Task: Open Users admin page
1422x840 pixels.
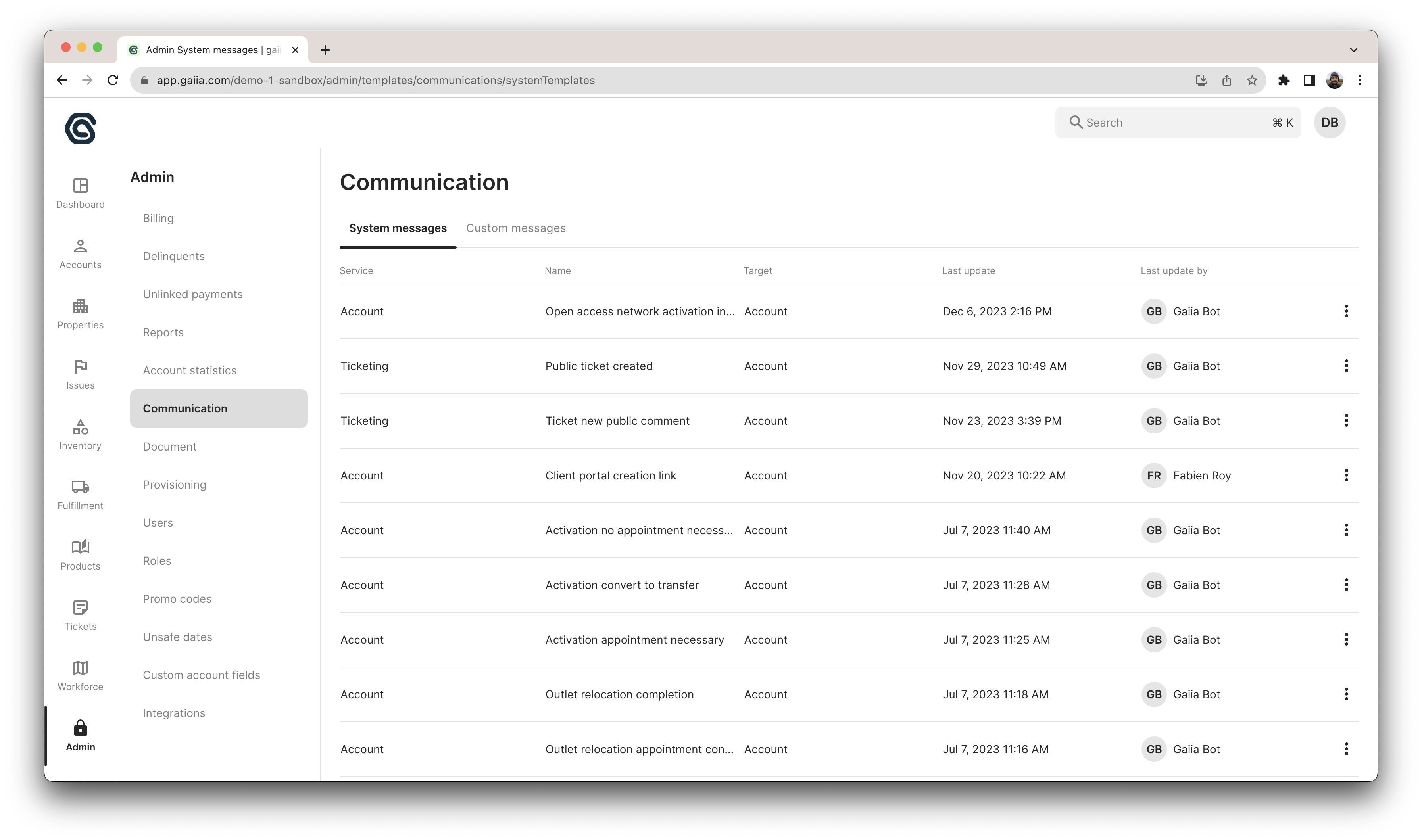Action: pos(219,522)
